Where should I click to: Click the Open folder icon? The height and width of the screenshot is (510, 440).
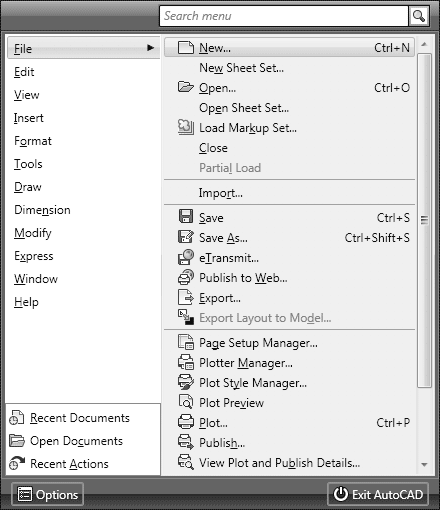[x=185, y=87]
